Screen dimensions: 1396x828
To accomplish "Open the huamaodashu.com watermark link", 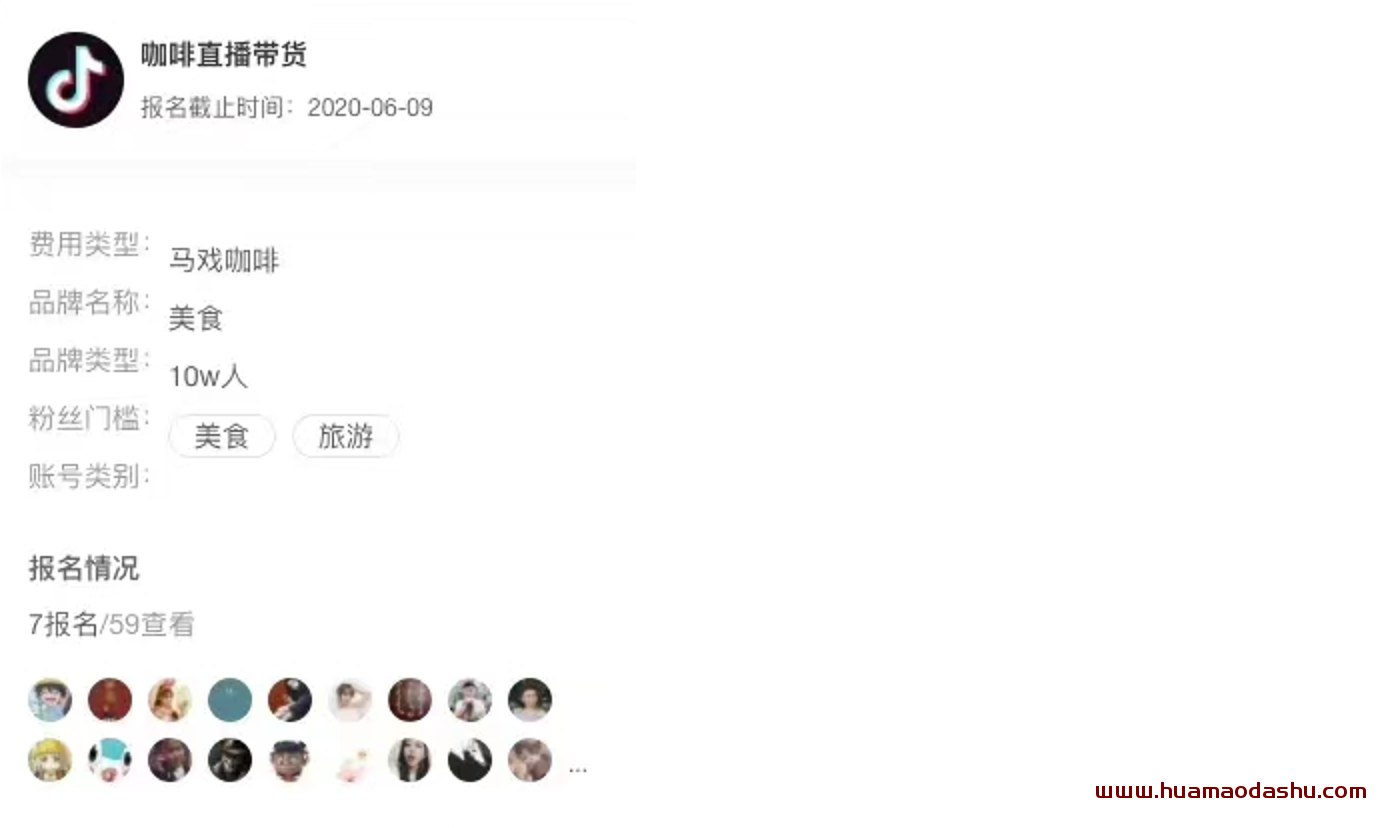I will point(1231,791).
